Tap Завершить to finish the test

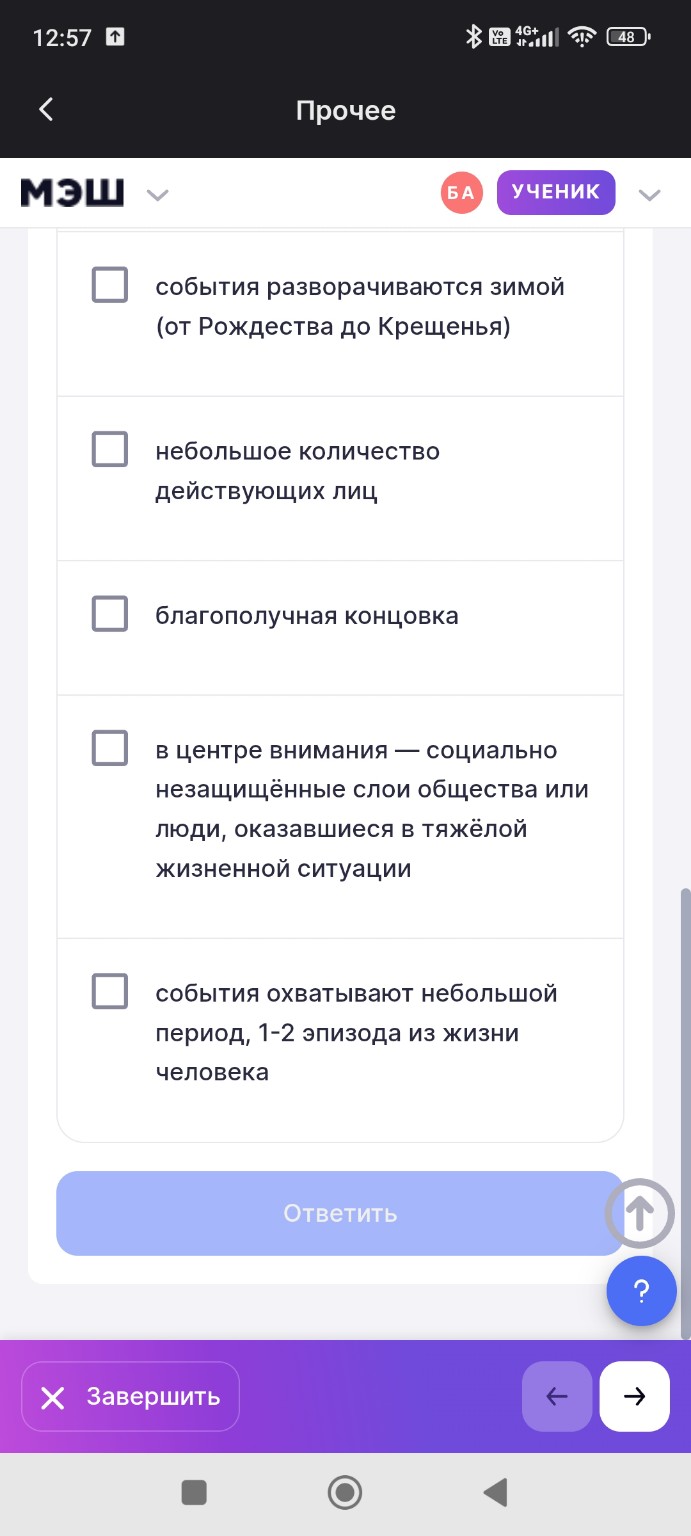[x=130, y=1396]
